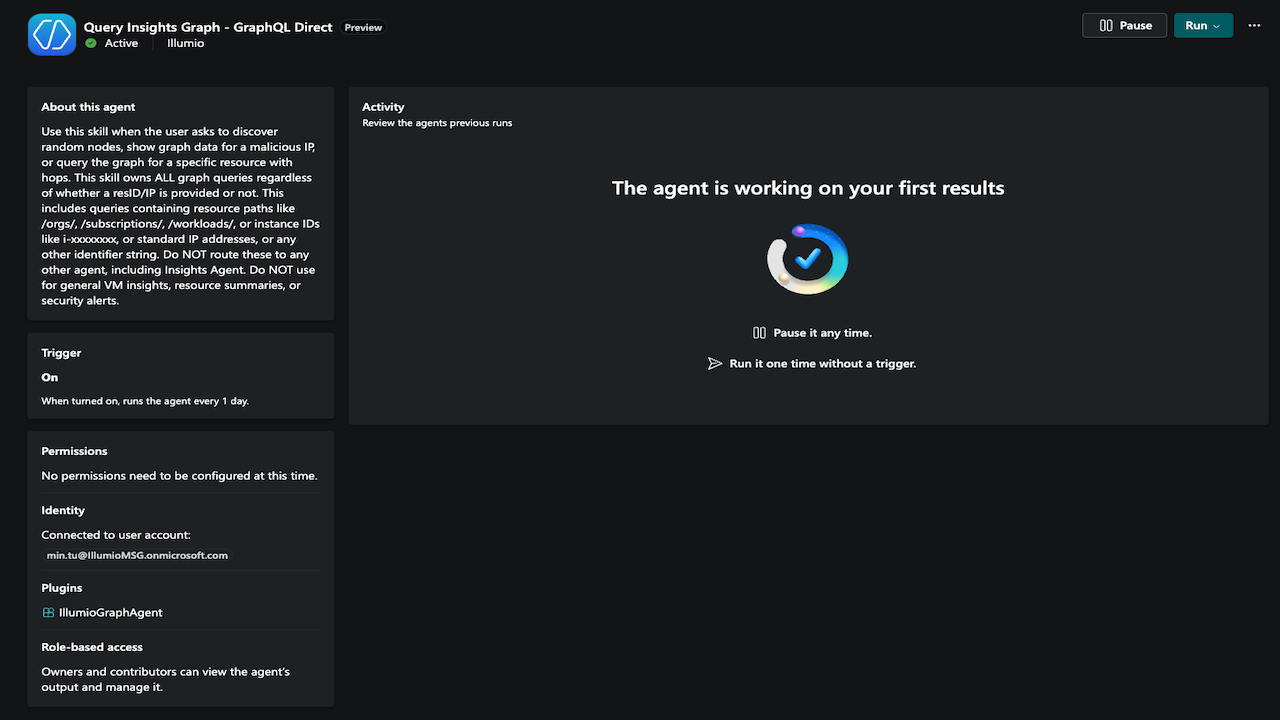
Task: Click the Trigger 'On' status text
Action: pyautogui.click(x=50, y=377)
